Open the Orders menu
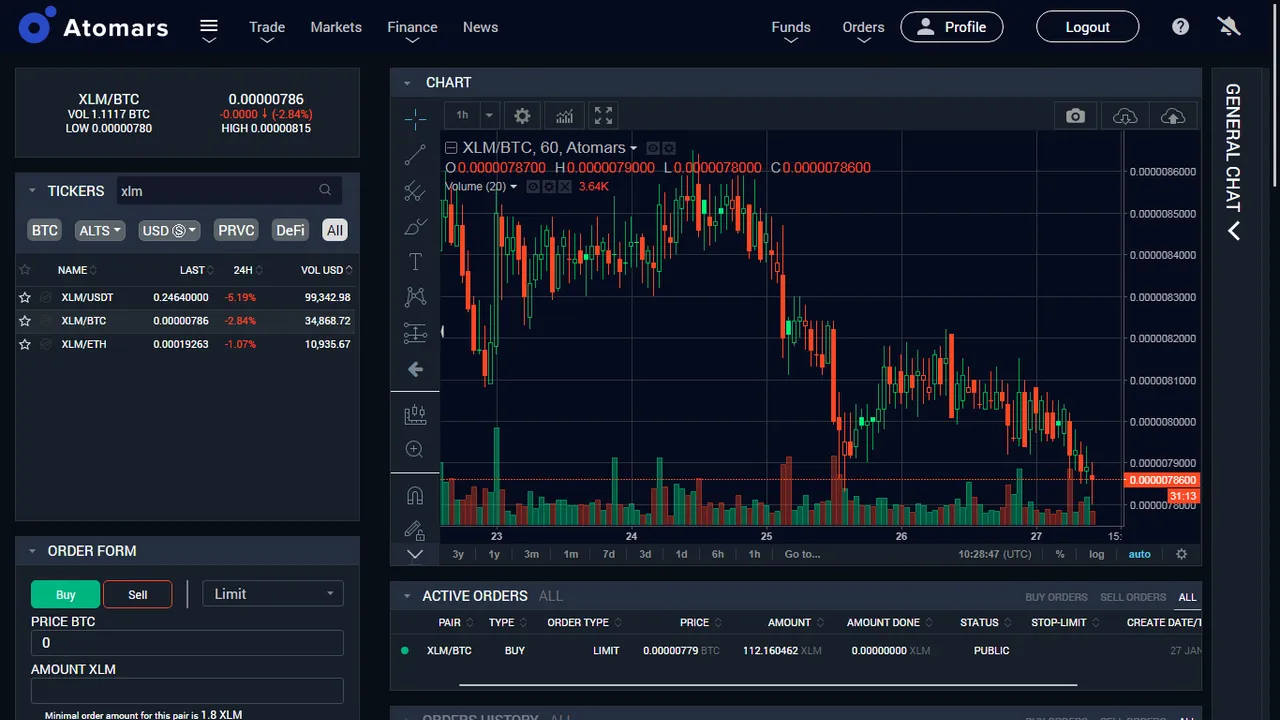The image size is (1280, 720). (863, 27)
